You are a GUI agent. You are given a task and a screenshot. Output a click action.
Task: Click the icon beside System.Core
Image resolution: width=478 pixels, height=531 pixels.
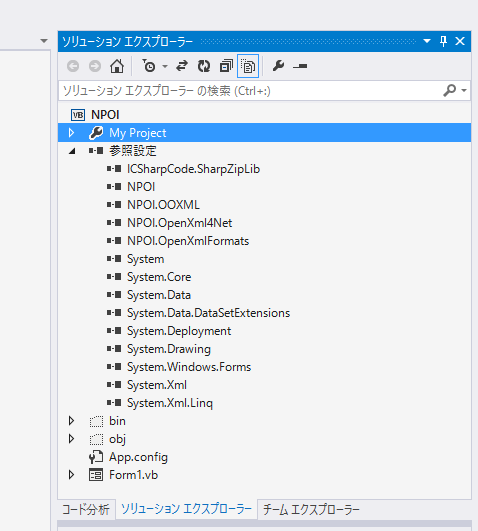(x=114, y=277)
